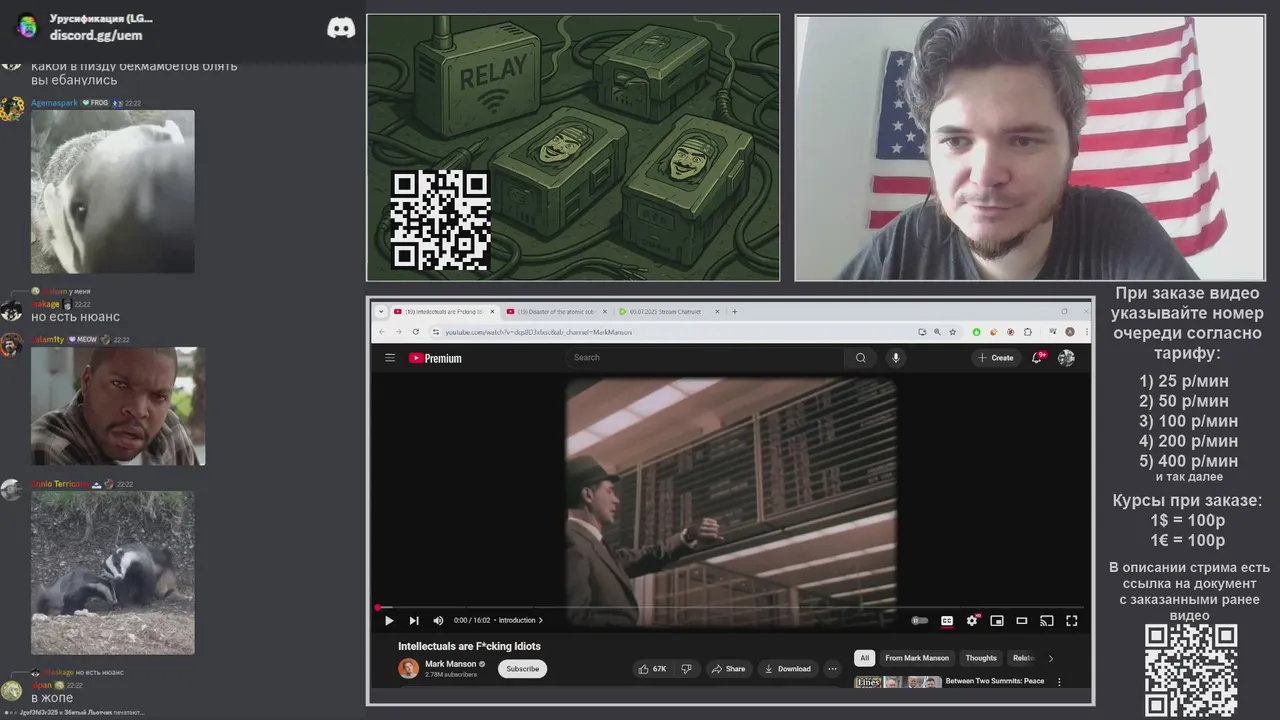
Task: Switch to Disaster of the atomic sub tab
Action: coord(555,311)
